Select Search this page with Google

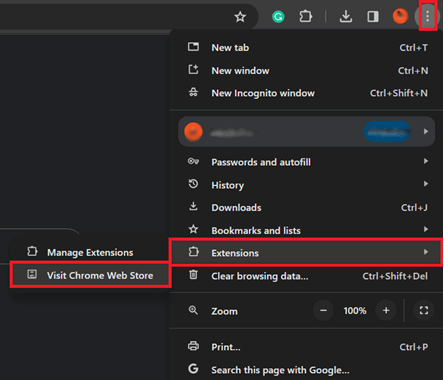pyautogui.click(x=306, y=370)
